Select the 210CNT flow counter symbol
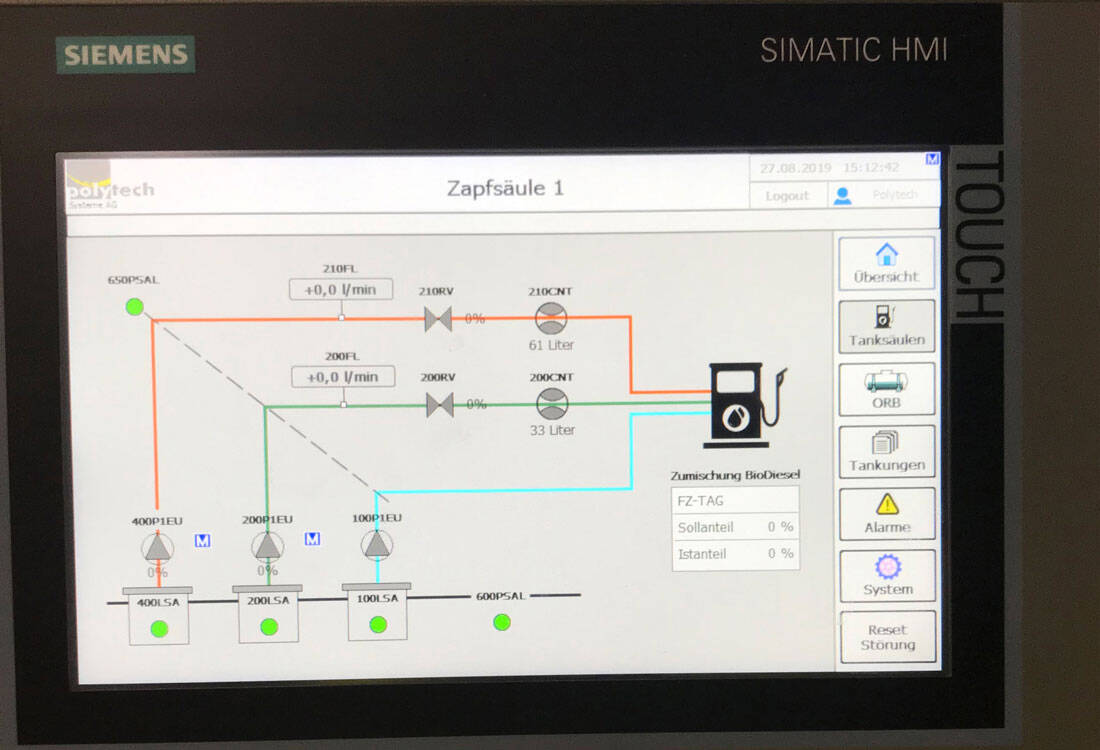1100x750 pixels. [551, 318]
